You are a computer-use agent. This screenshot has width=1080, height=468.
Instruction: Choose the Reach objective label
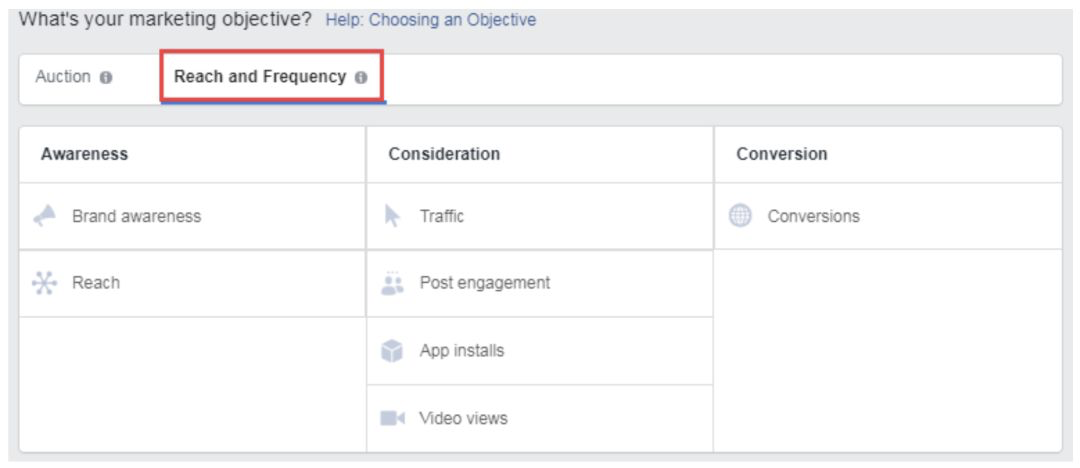coord(96,283)
